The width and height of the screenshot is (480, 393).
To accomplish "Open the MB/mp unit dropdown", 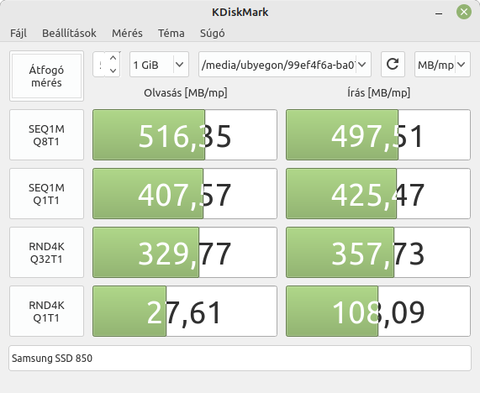I will pyautogui.click(x=442, y=64).
